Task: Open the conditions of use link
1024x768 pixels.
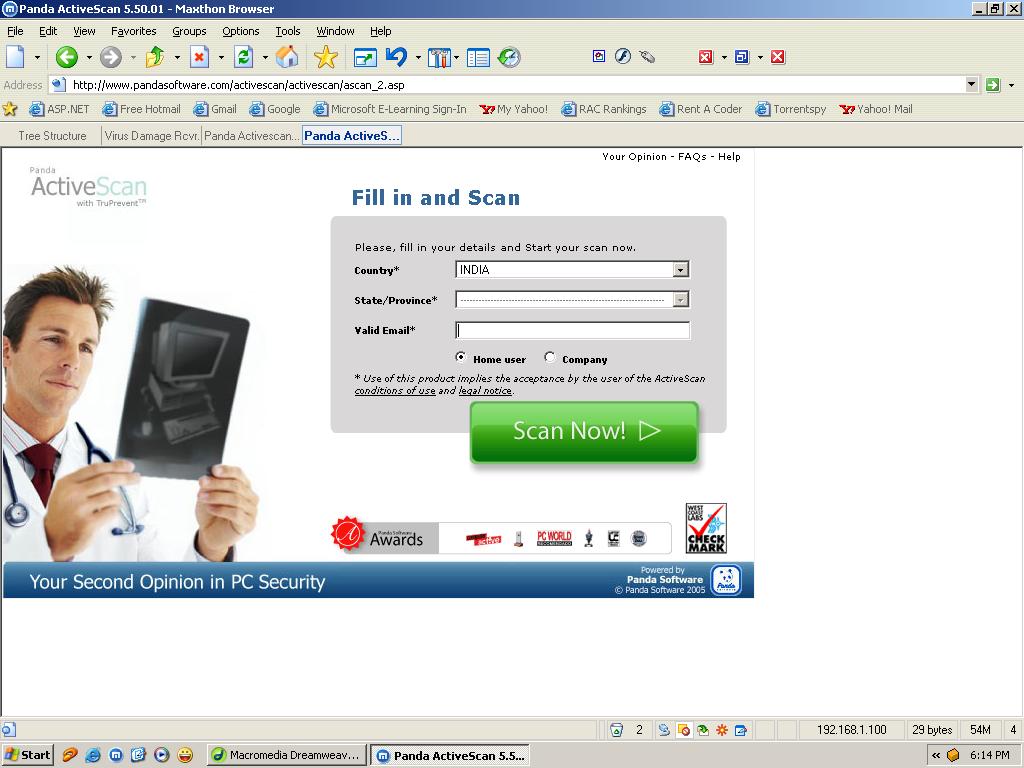Action: [x=394, y=391]
